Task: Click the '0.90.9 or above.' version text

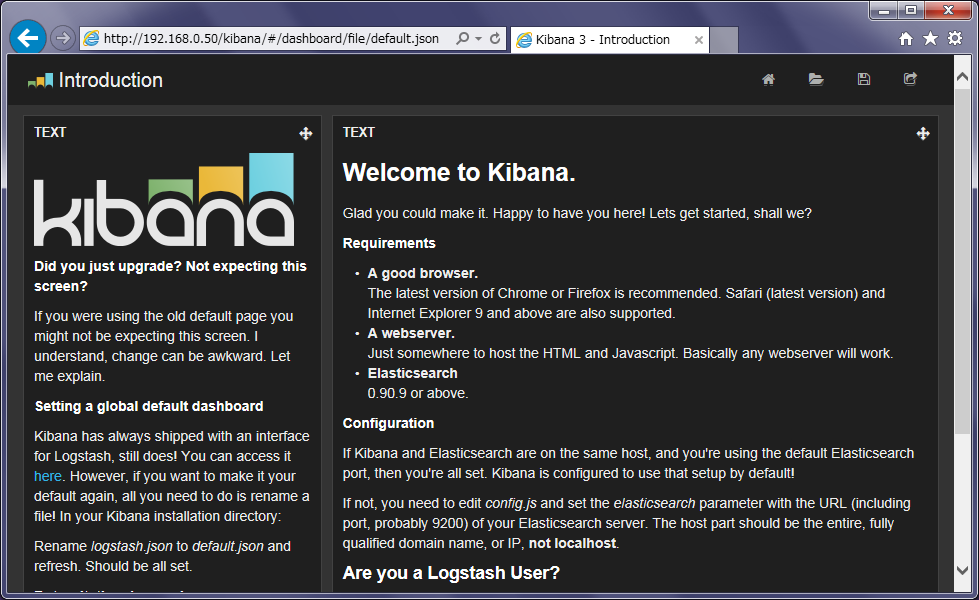Action: pos(418,393)
